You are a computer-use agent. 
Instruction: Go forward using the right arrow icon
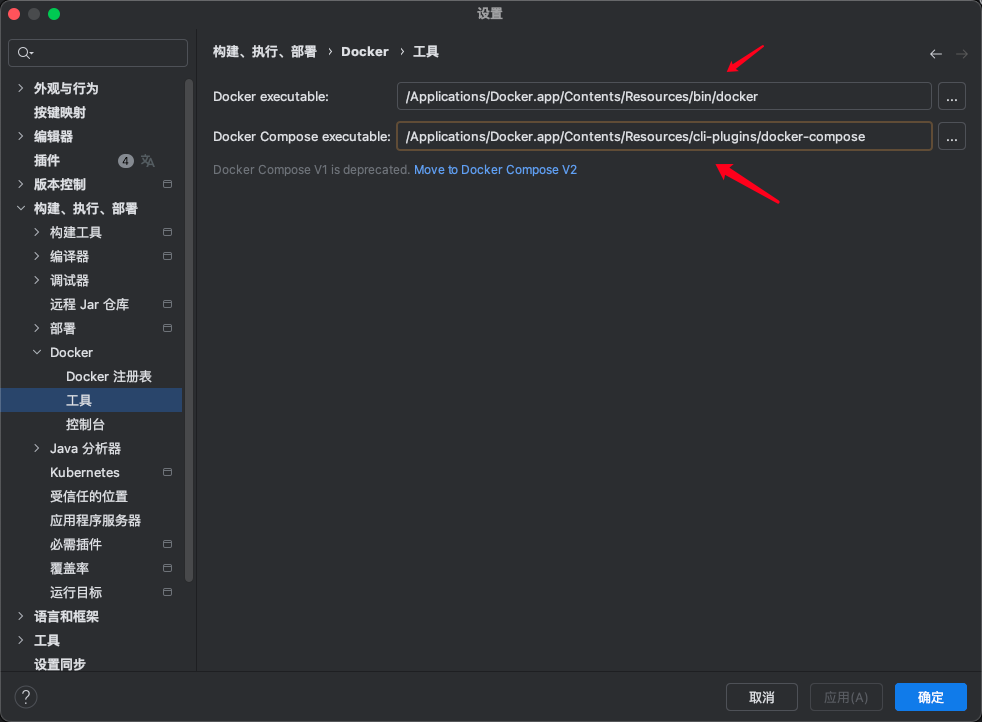click(x=961, y=54)
